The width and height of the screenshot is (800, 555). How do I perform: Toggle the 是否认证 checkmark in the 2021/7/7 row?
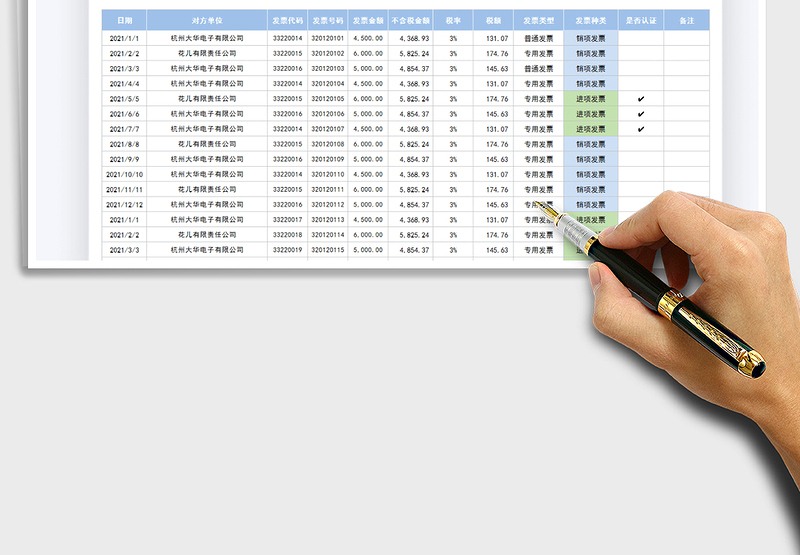[x=641, y=129]
